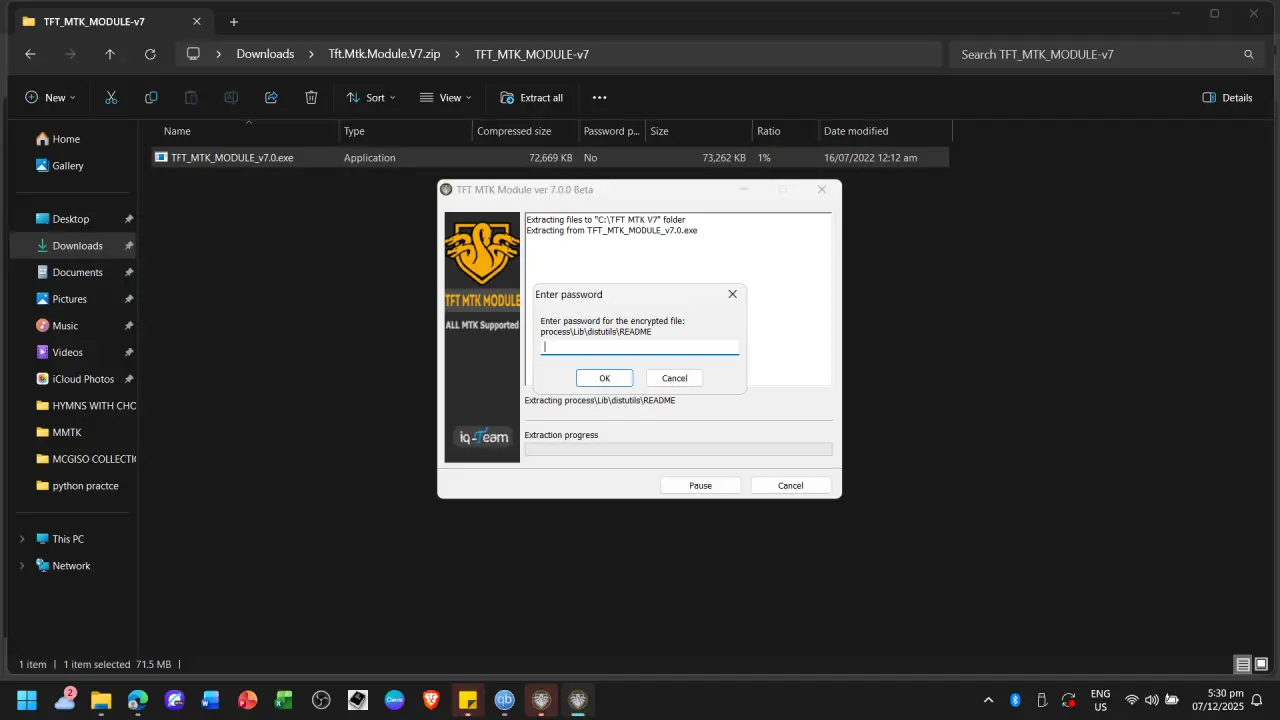Switch to details view layout icon

point(1243,664)
